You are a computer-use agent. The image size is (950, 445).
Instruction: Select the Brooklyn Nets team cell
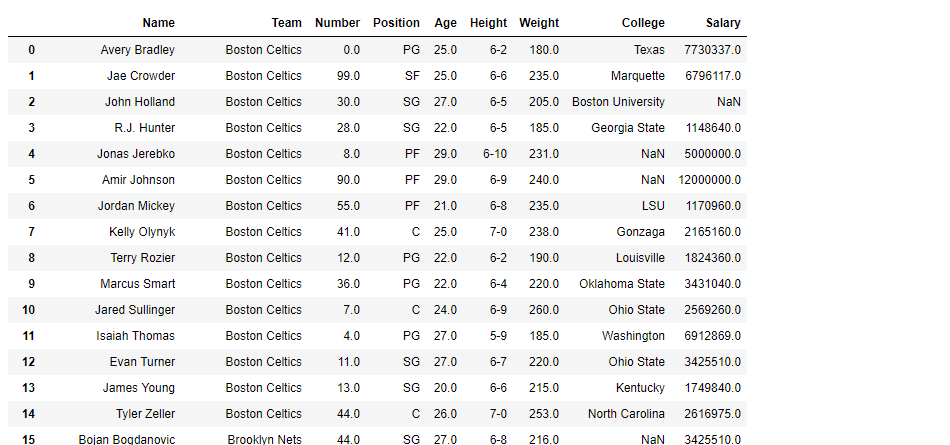[264, 439]
